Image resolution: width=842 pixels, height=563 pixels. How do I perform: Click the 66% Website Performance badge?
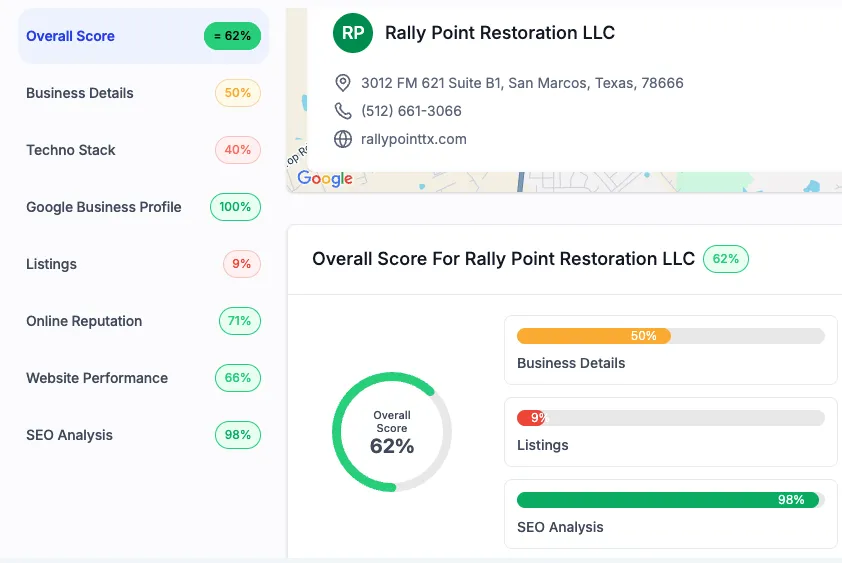coord(238,378)
